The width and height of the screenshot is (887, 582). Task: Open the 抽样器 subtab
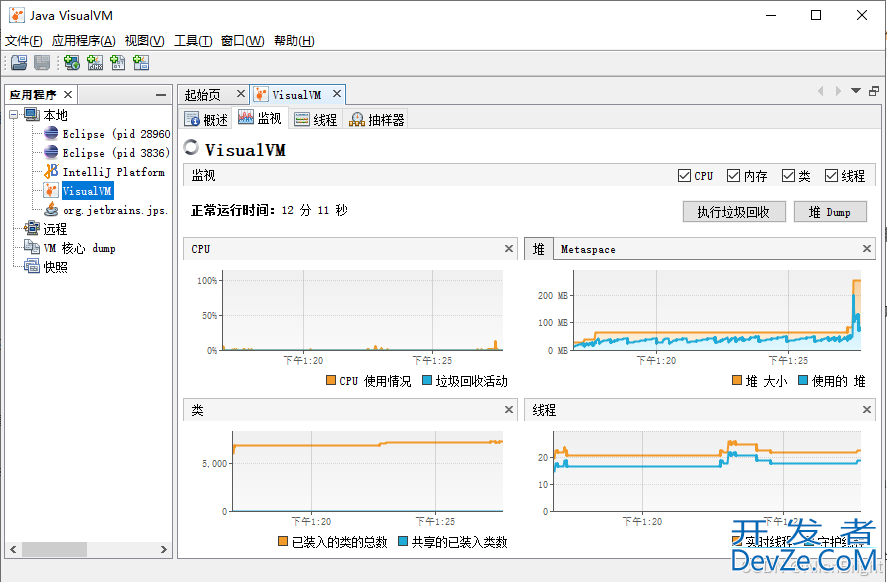coord(376,119)
